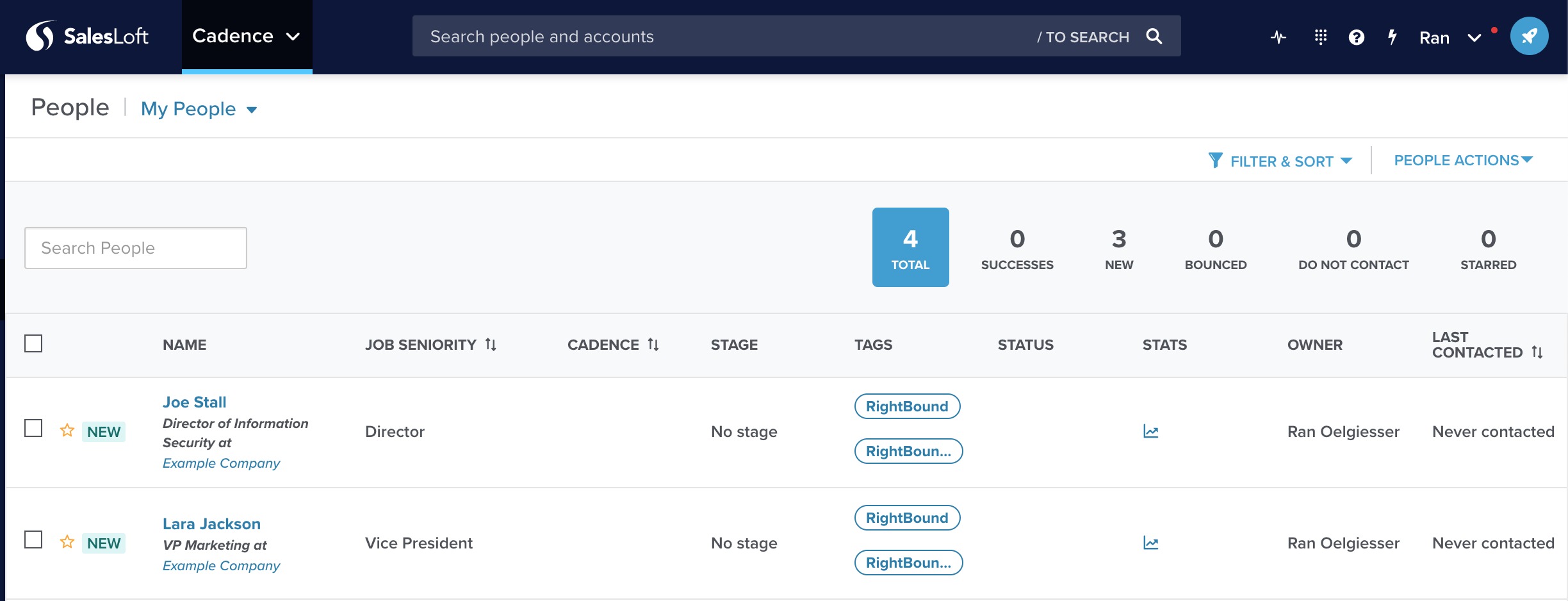This screenshot has width=1568, height=601.
Task: Click Joe Stall's Director seniority cell
Action: [395, 432]
